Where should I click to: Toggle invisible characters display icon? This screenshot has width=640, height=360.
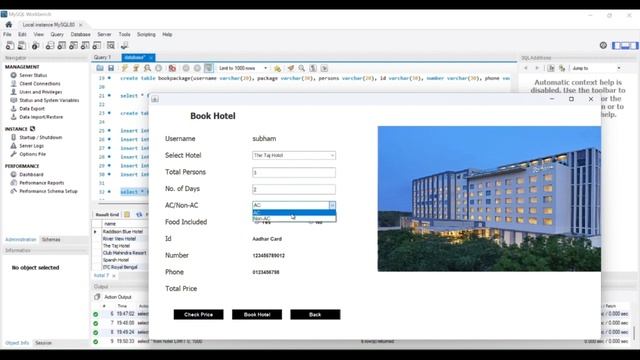coord(313,68)
